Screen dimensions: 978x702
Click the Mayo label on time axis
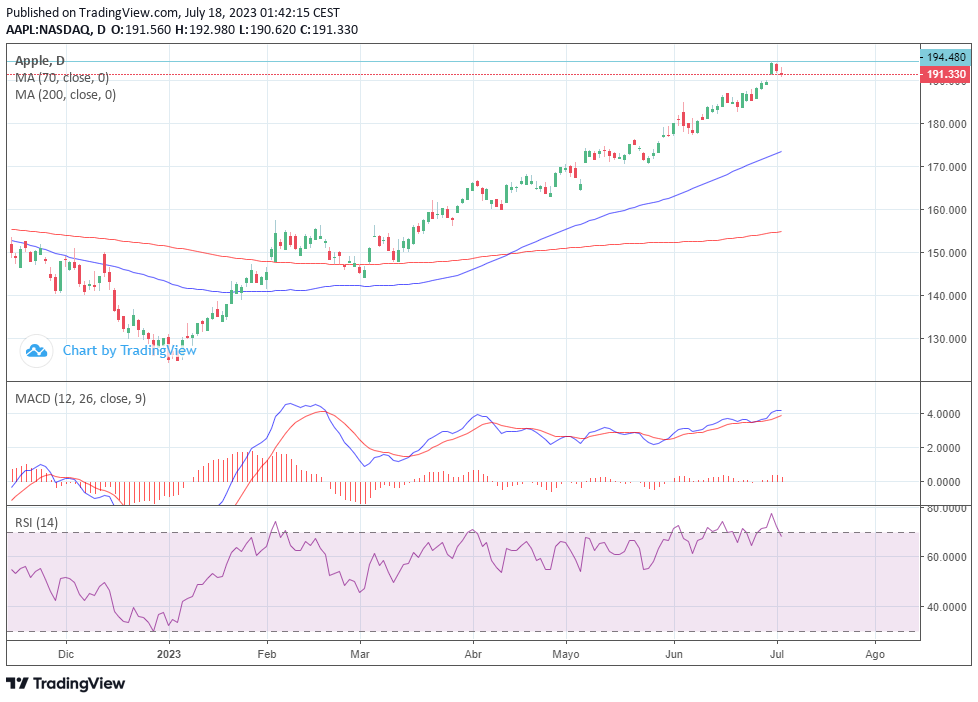[566, 654]
